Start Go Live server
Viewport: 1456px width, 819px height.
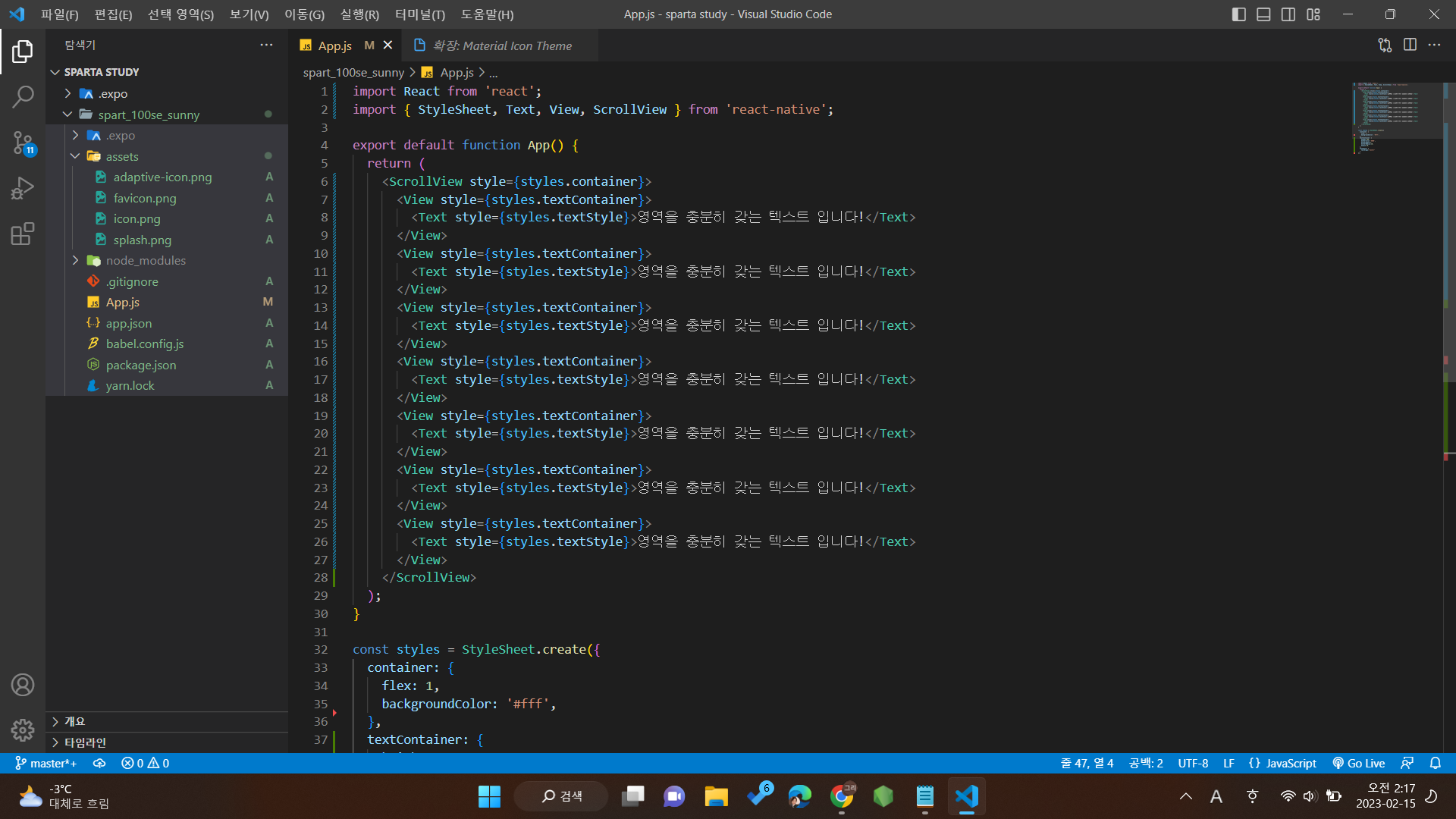1359,764
